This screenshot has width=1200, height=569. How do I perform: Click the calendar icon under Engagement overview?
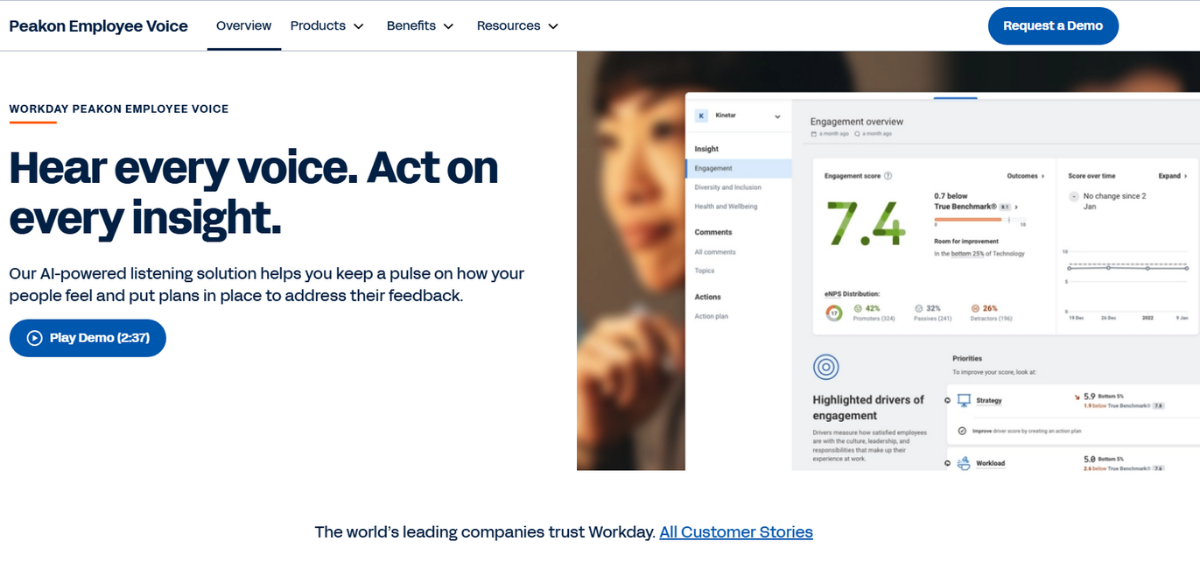[814, 133]
